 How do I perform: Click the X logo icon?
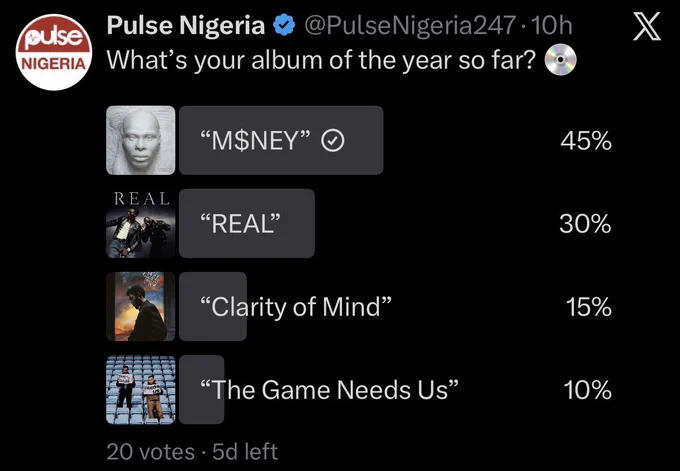647,26
